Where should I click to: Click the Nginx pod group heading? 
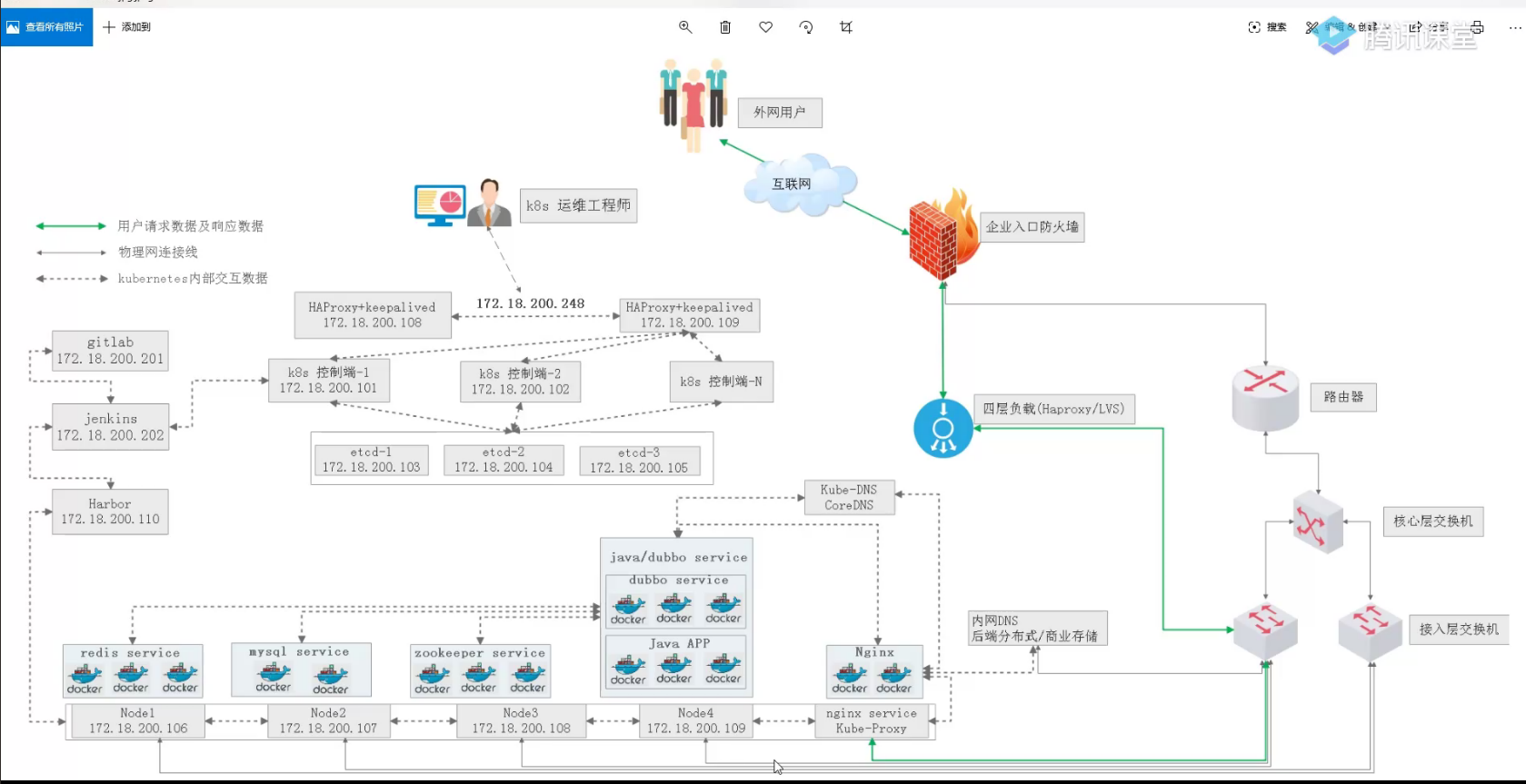coord(874,652)
